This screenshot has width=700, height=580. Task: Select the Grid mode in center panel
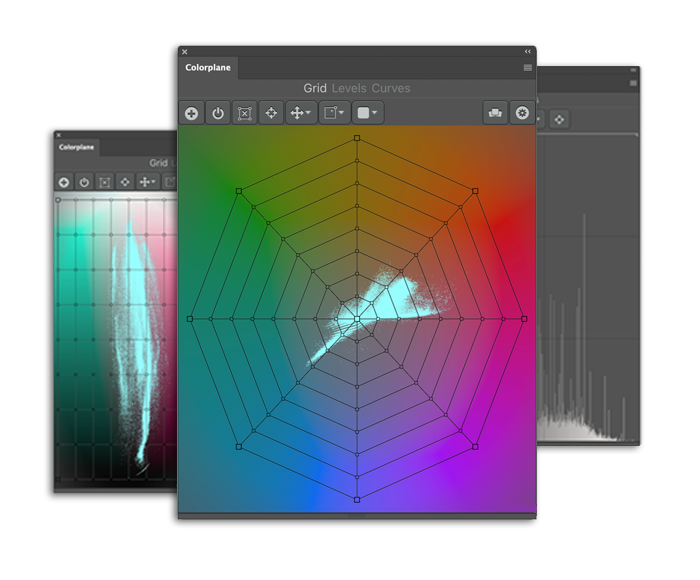click(x=315, y=88)
